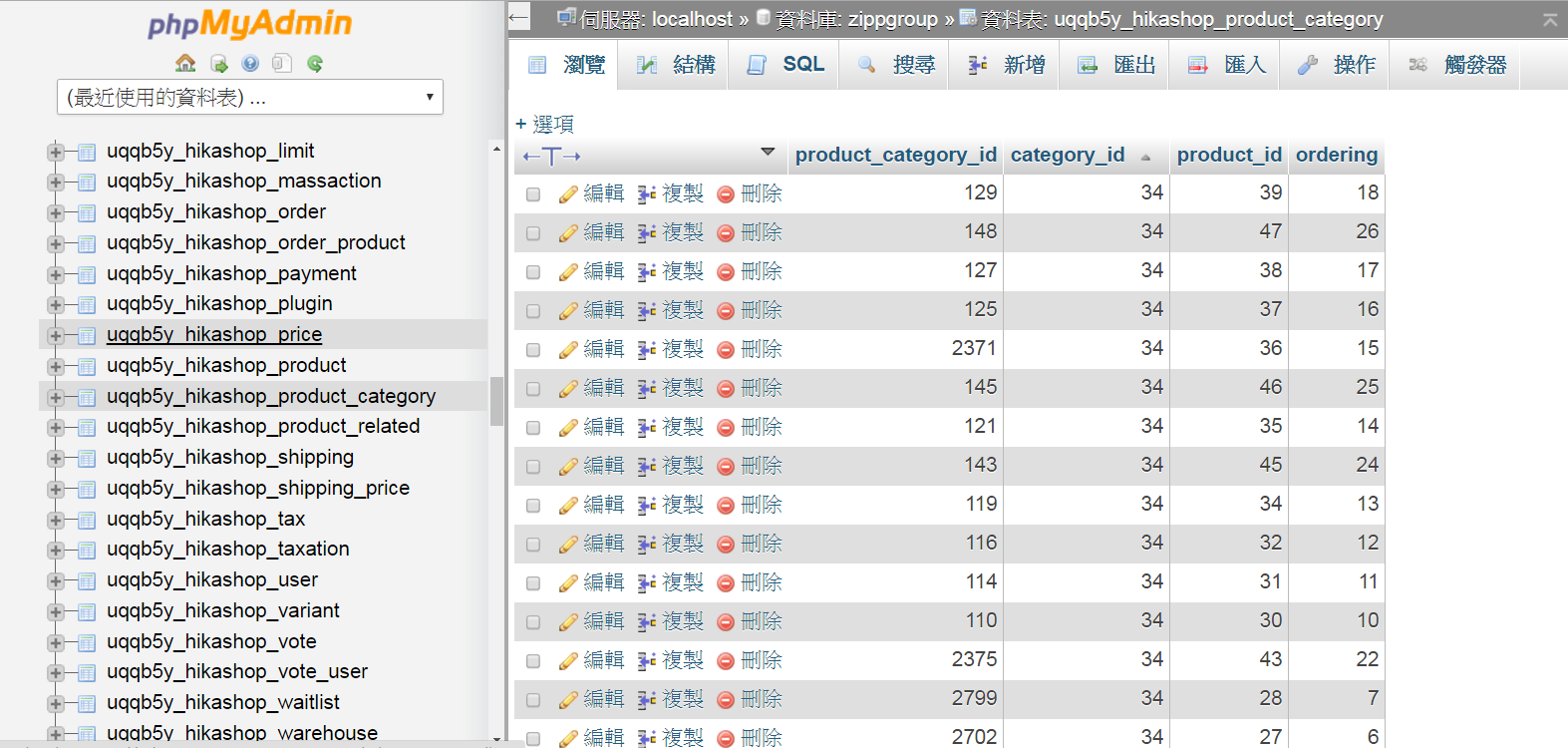
Task: Click table icon beside uqqb5y_hikashop_user
Action: 87,581
